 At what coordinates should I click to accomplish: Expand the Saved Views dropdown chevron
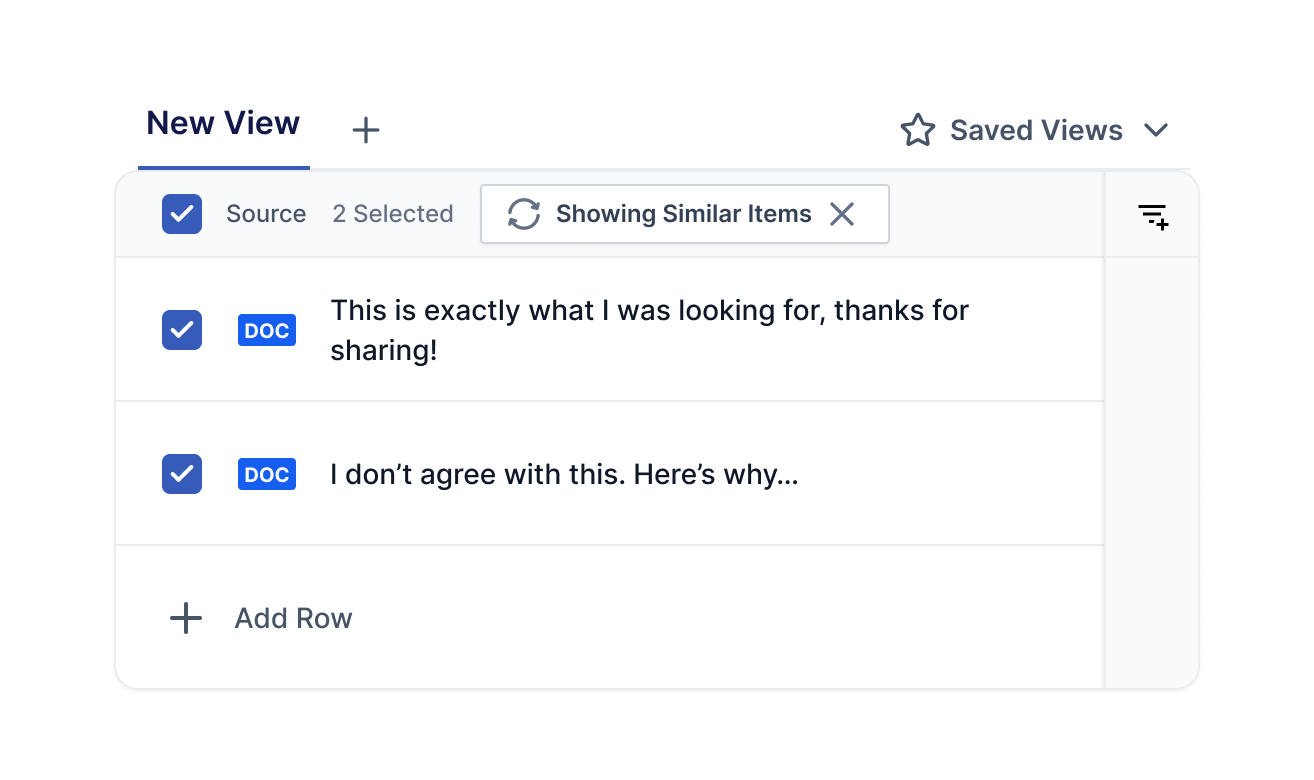pos(1156,131)
